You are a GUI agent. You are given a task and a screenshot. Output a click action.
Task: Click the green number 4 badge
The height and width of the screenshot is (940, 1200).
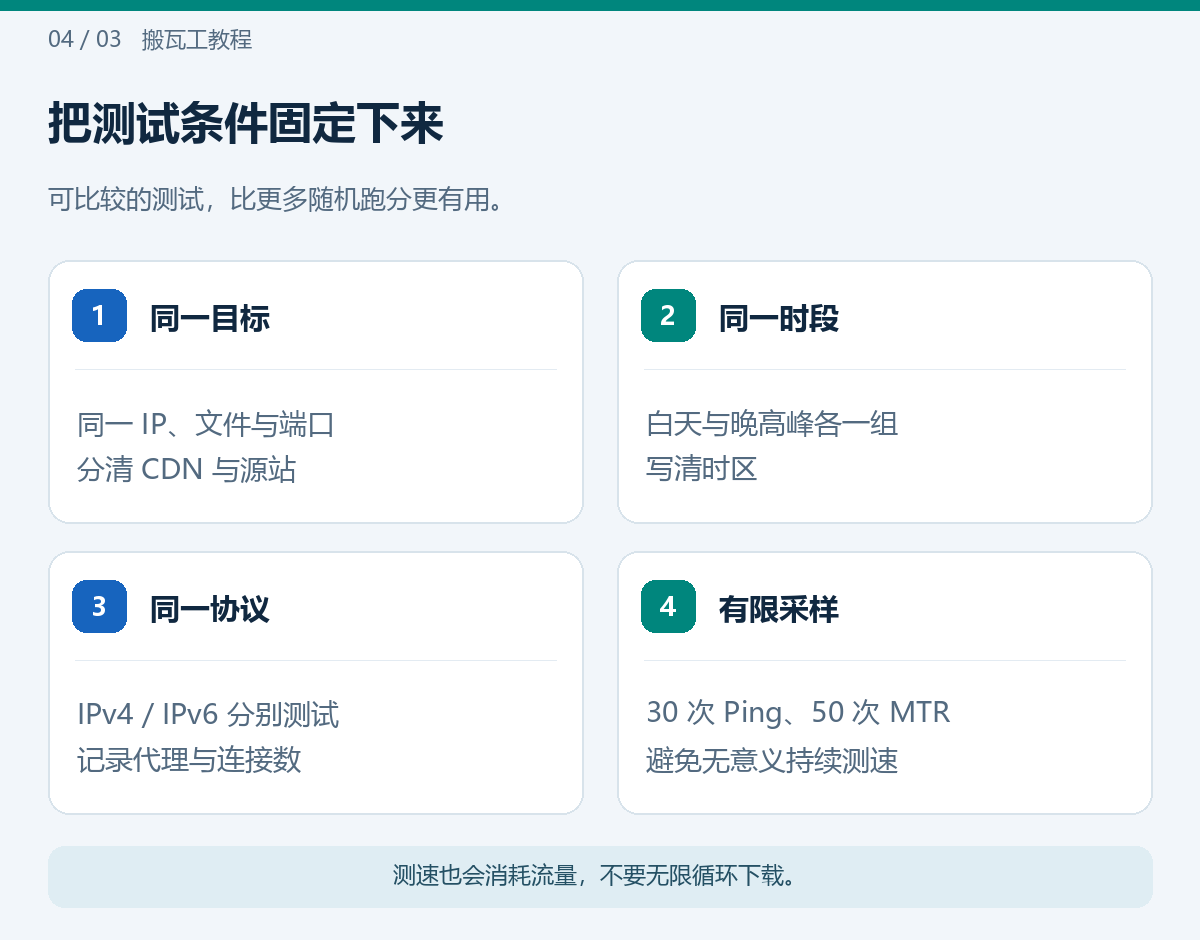click(x=668, y=606)
